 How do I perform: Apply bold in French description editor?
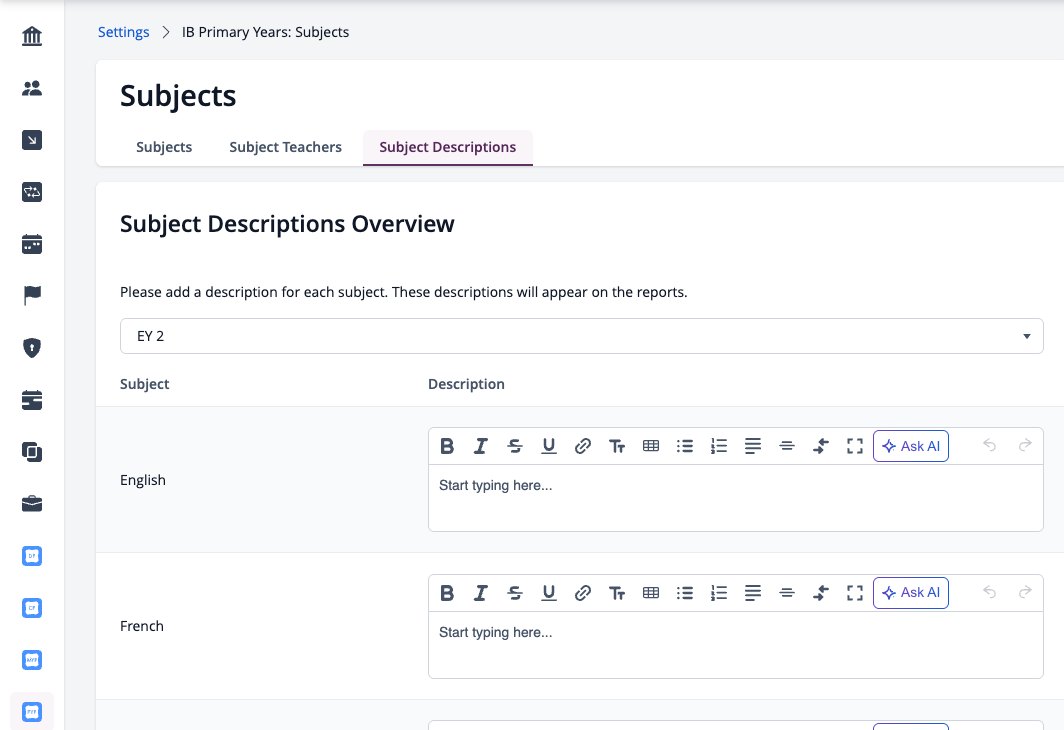click(446, 593)
